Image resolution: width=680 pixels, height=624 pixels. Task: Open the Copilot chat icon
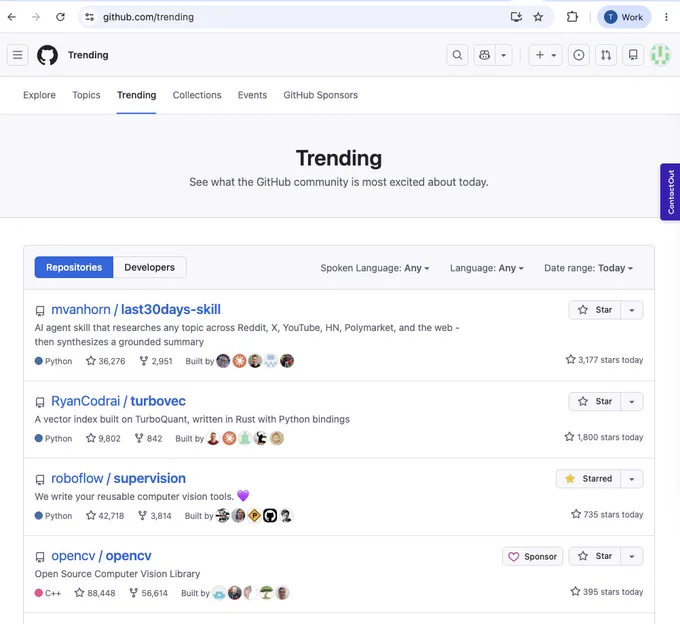pos(484,55)
